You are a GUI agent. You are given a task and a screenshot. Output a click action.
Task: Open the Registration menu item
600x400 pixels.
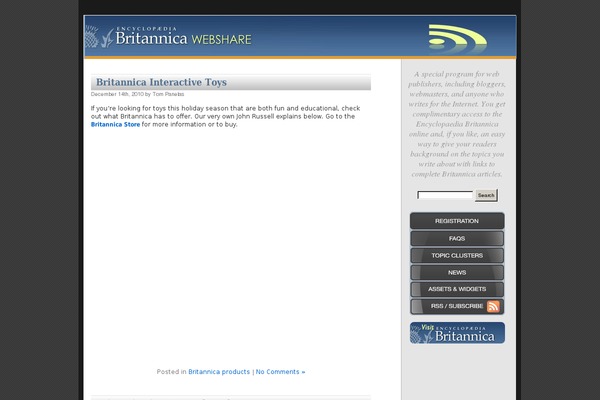click(x=457, y=221)
